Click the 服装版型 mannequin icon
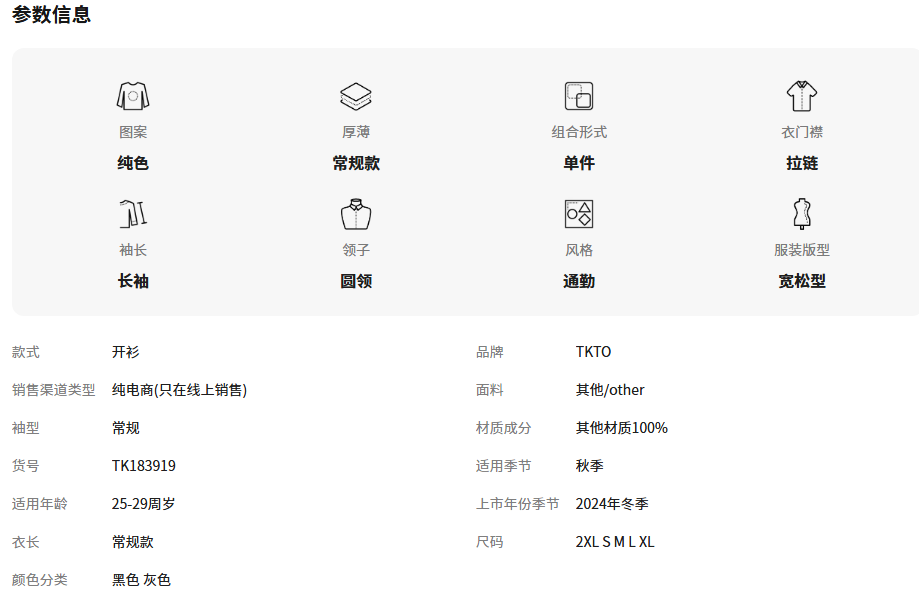Screen dimensions: 919x606 coord(802,214)
